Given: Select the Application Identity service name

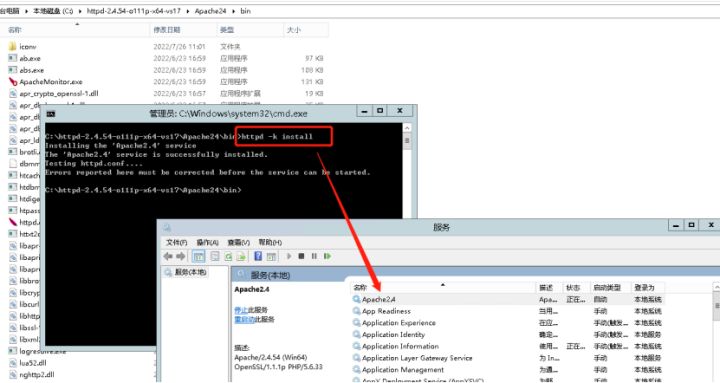Looking at the screenshot, I should pyautogui.click(x=394, y=334).
